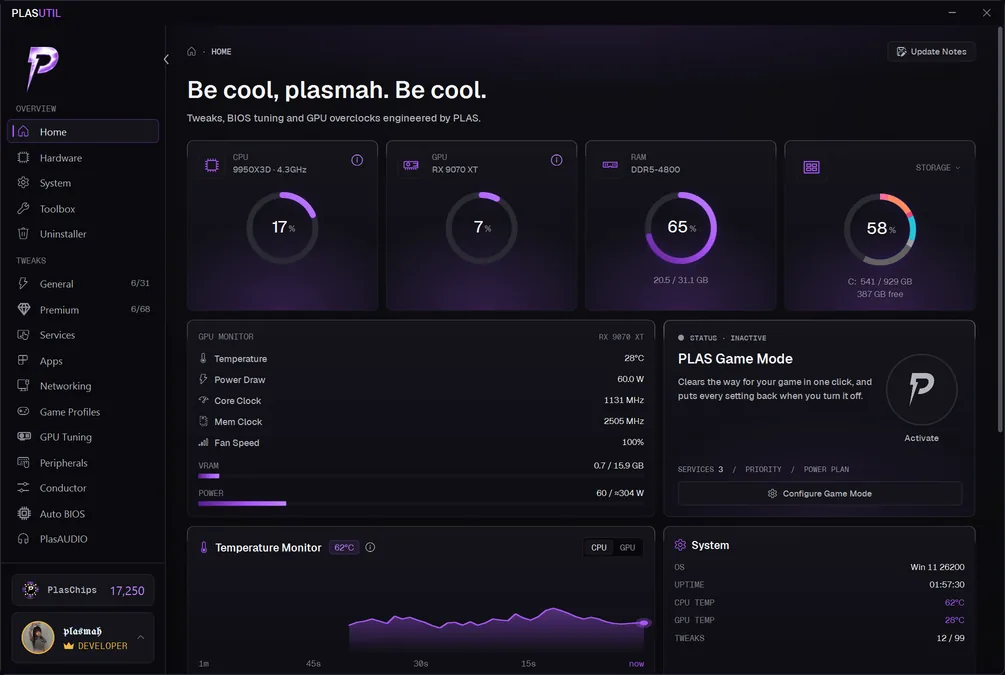Navigate to the Game Profiles page
Viewport: 1005px width, 675px height.
pos(83,412)
